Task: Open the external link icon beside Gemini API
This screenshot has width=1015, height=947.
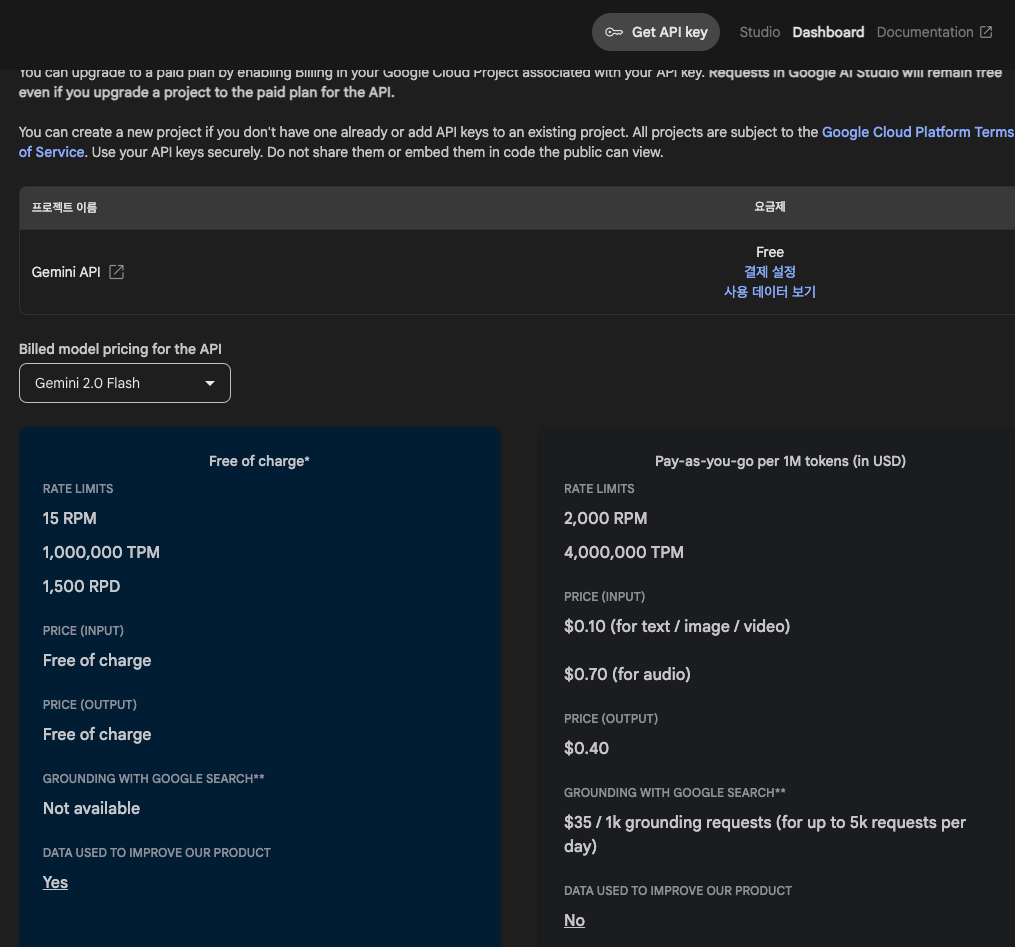Action: pos(116,272)
